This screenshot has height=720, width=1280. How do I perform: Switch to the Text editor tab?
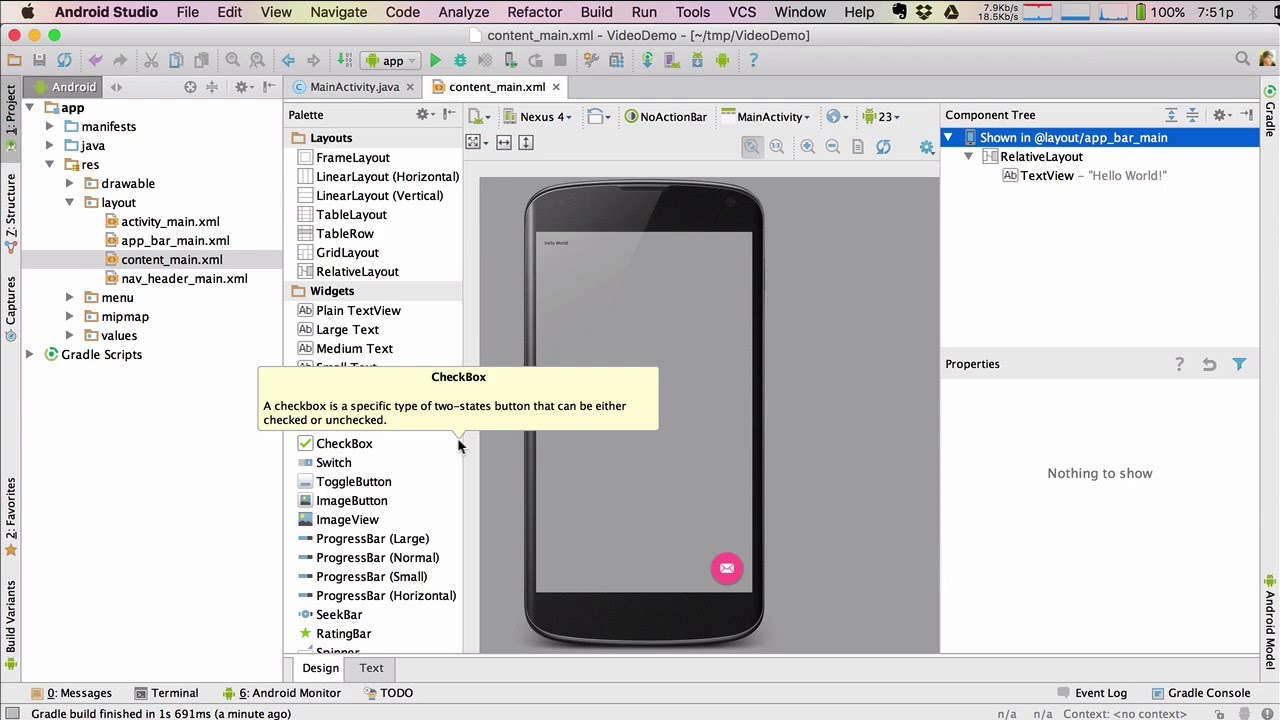point(371,668)
